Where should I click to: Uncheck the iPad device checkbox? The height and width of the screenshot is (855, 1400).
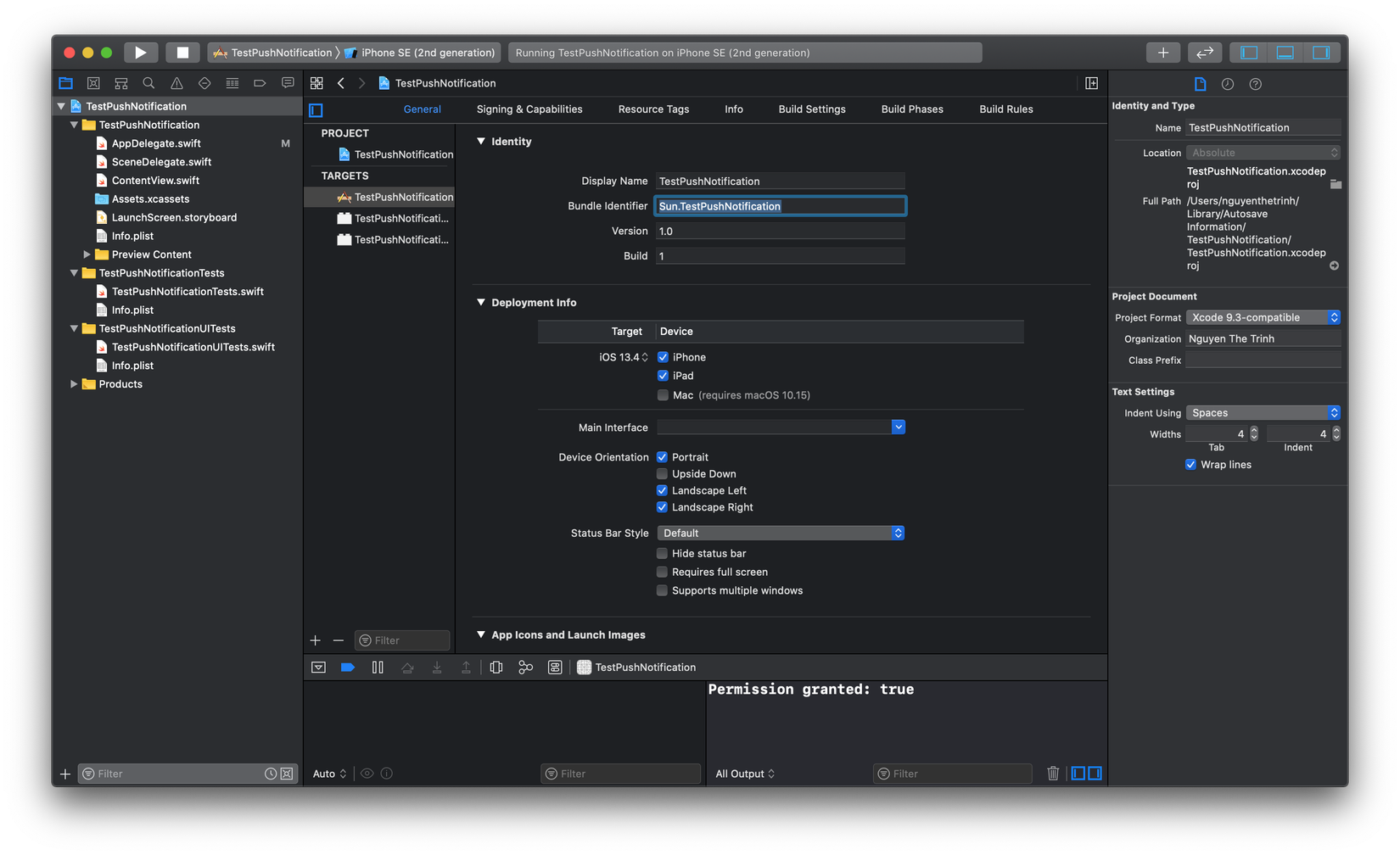tap(663, 376)
